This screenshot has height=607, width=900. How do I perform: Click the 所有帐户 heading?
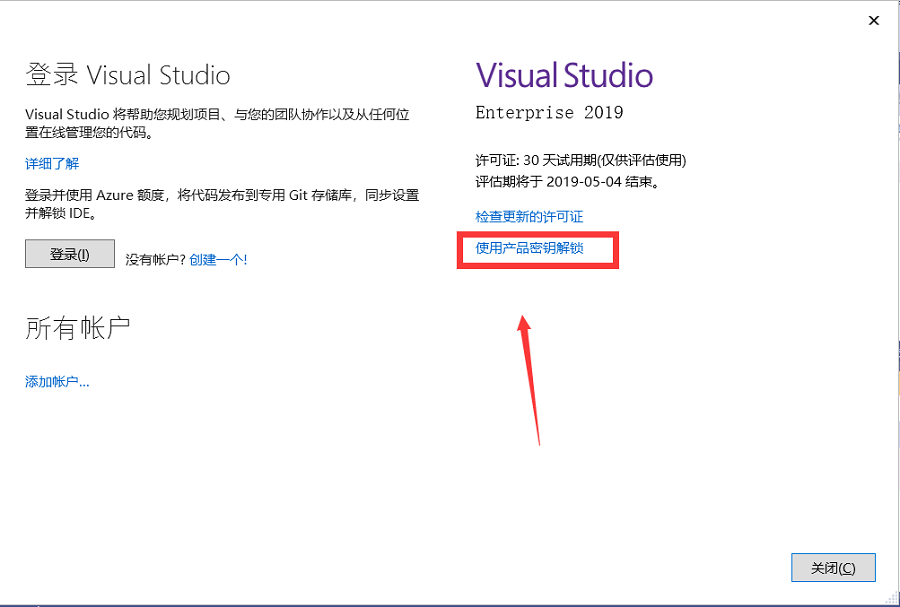pos(78,327)
